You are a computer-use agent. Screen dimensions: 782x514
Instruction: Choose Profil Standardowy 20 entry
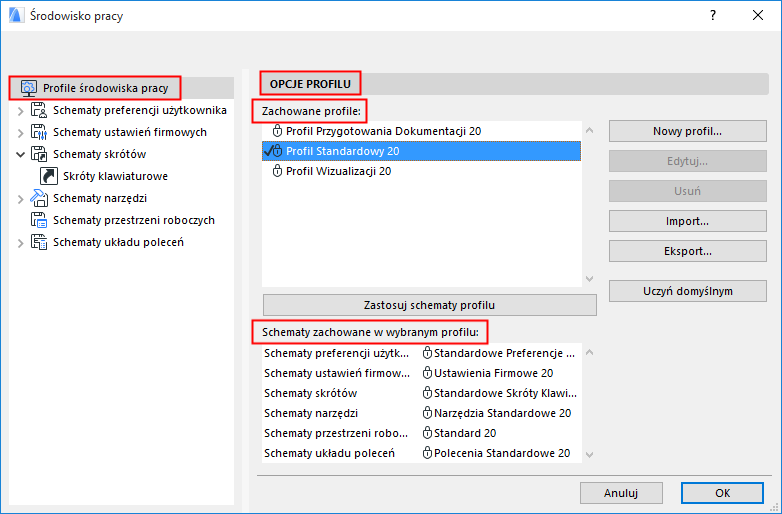pos(342,151)
